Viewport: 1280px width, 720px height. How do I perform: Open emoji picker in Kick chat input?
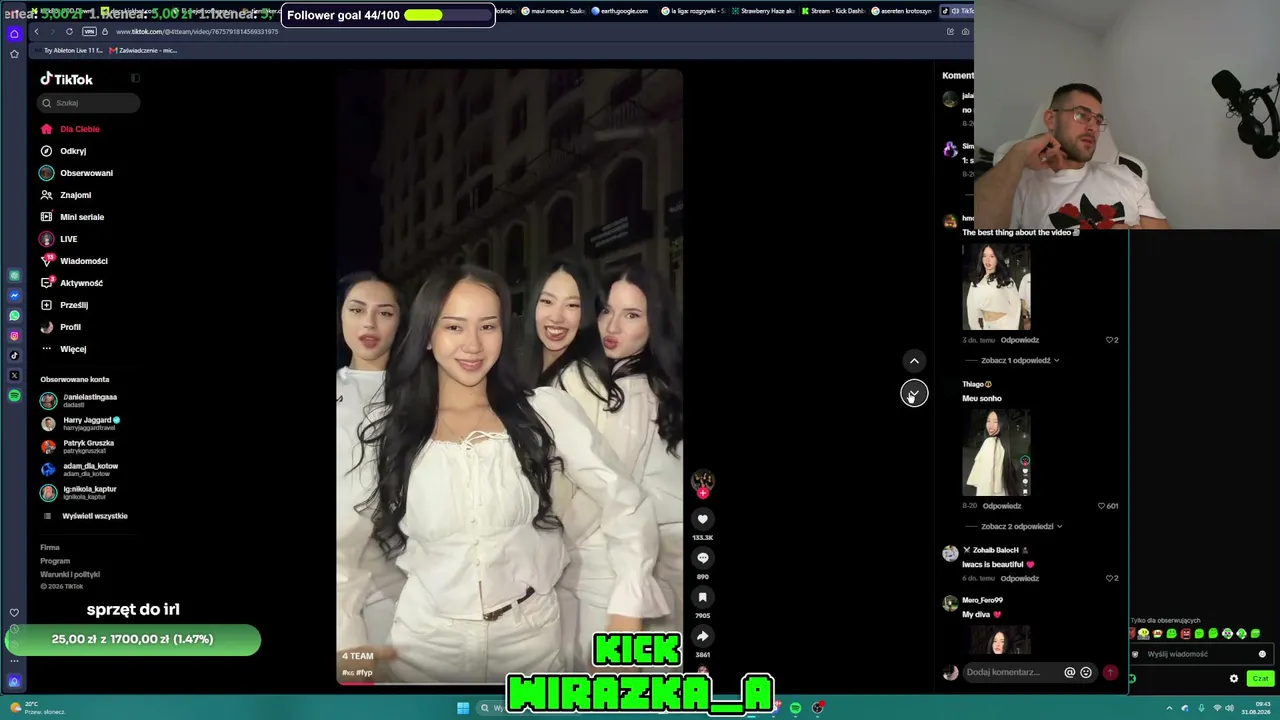(x=1262, y=654)
